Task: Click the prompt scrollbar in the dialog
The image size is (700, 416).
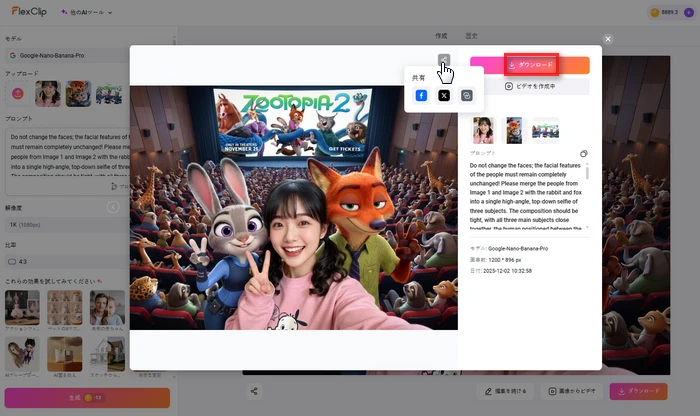Action: (x=587, y=171)
